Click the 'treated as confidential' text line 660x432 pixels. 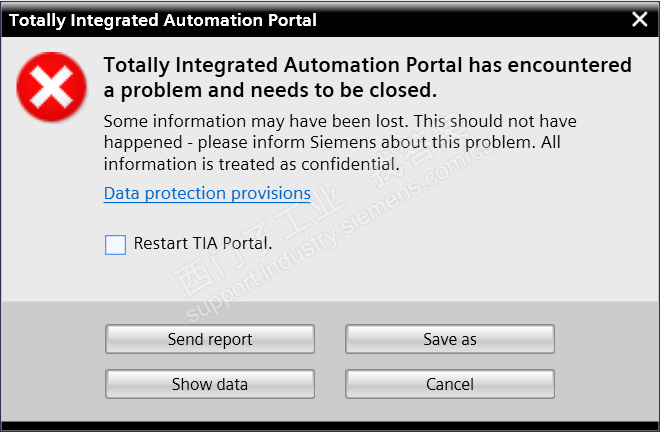tap(251, 163)
